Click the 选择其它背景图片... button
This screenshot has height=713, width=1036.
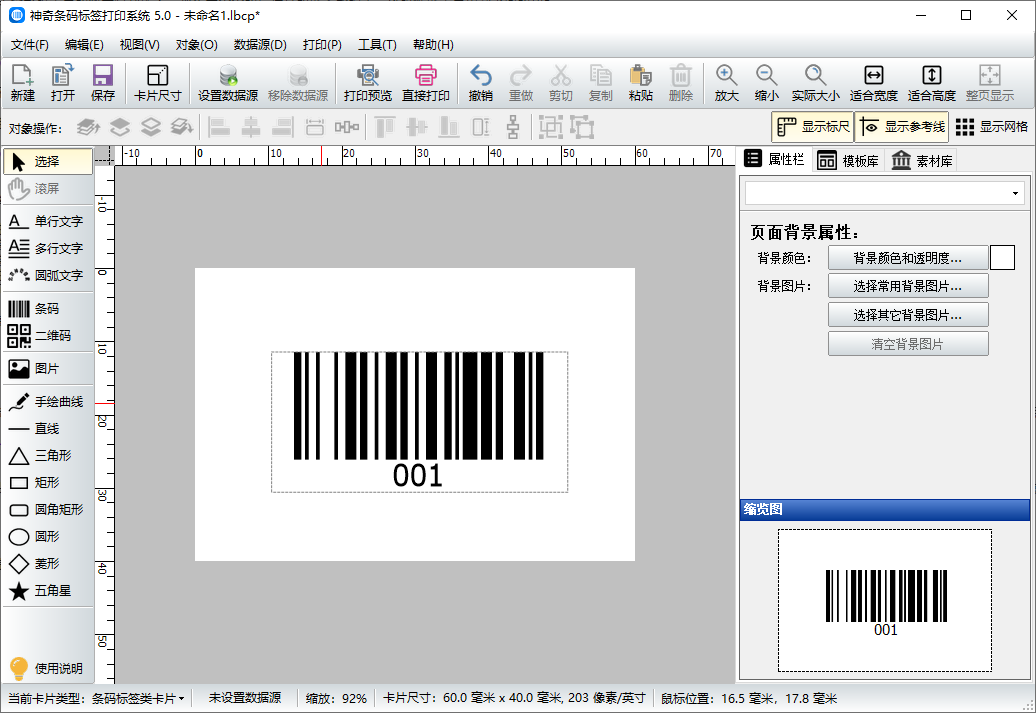pyautogui.click(x=908, y=315)
